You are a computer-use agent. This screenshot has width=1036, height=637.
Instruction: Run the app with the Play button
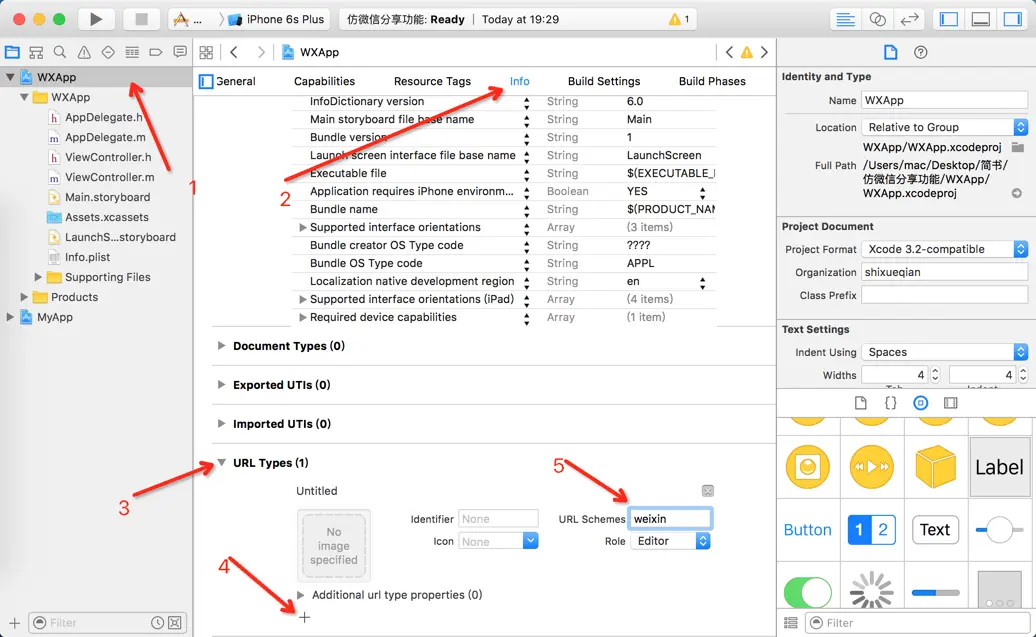(x=96, y=19)
